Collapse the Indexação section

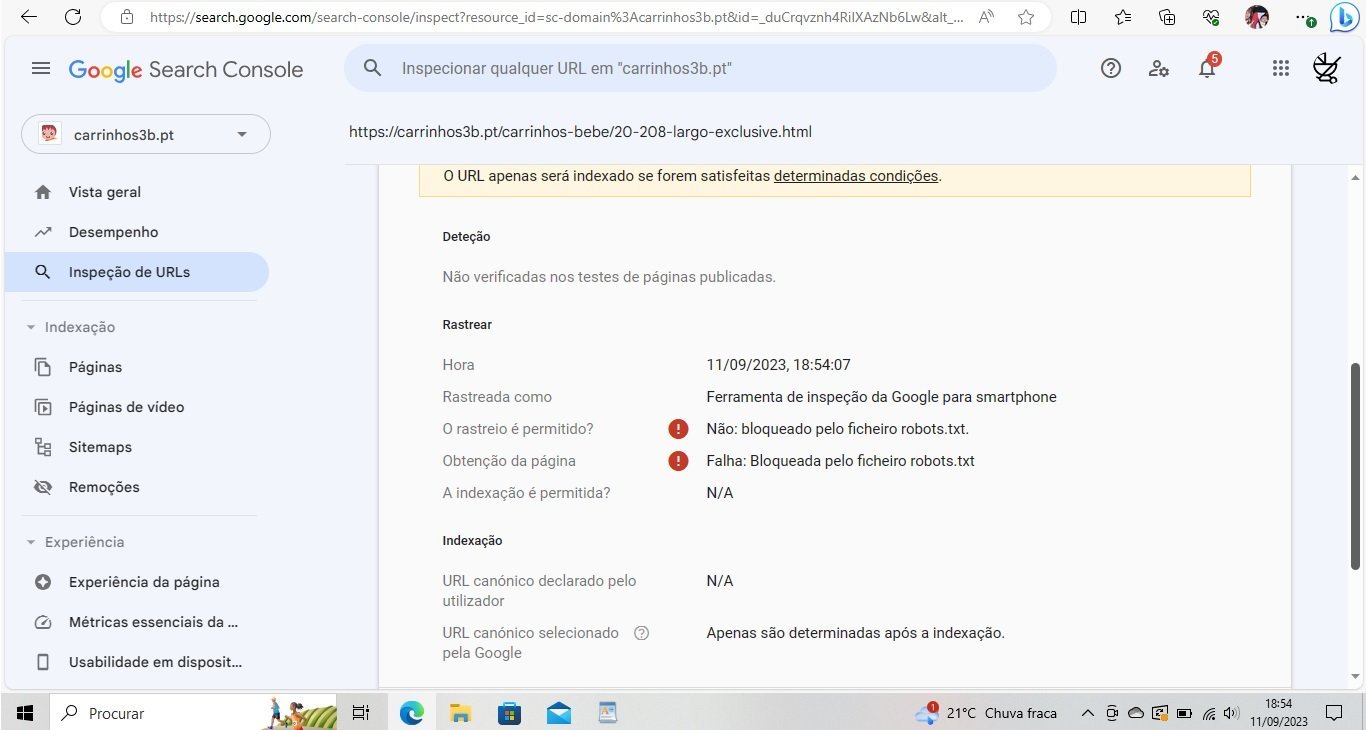click(70, 327)
